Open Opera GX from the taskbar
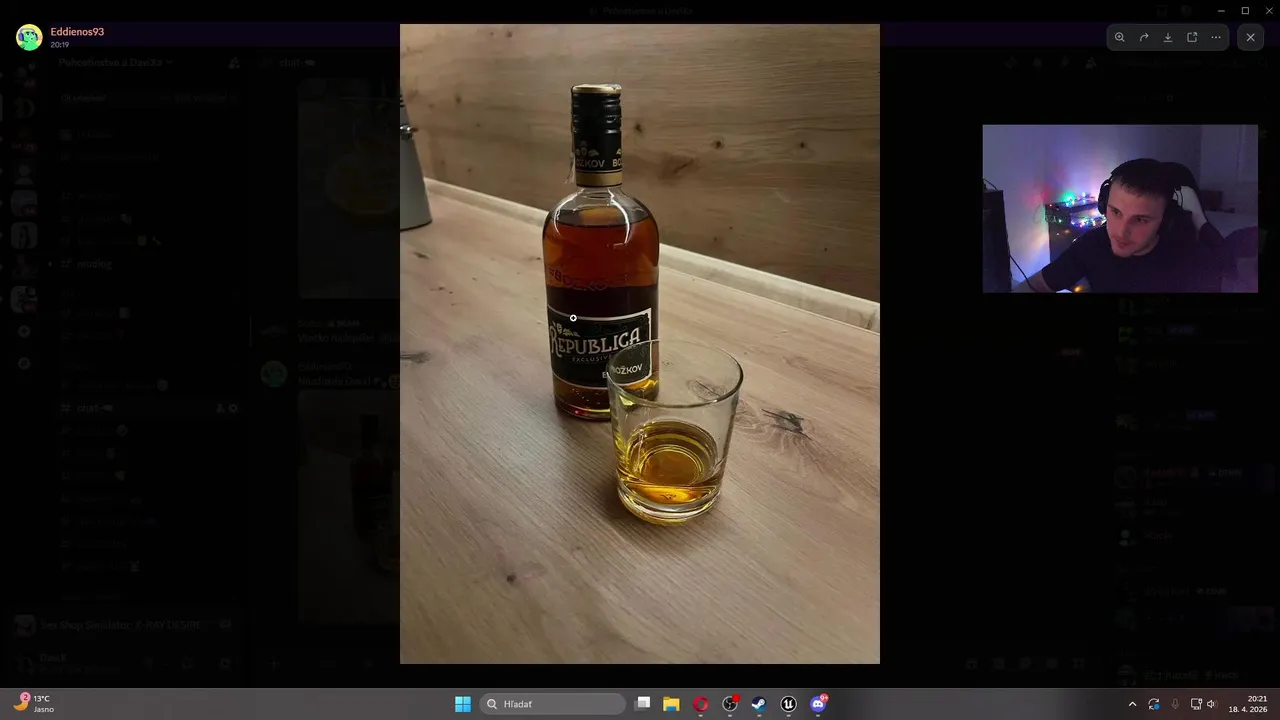1280x720 pixels. click(700, 704)
